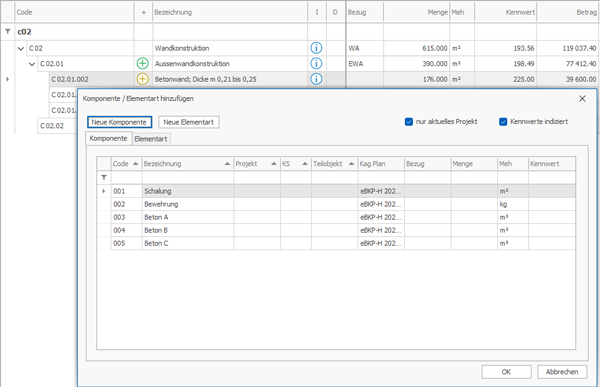Click Betonwand; Dicke m 0,21 bis 0,25 cell

230,79
